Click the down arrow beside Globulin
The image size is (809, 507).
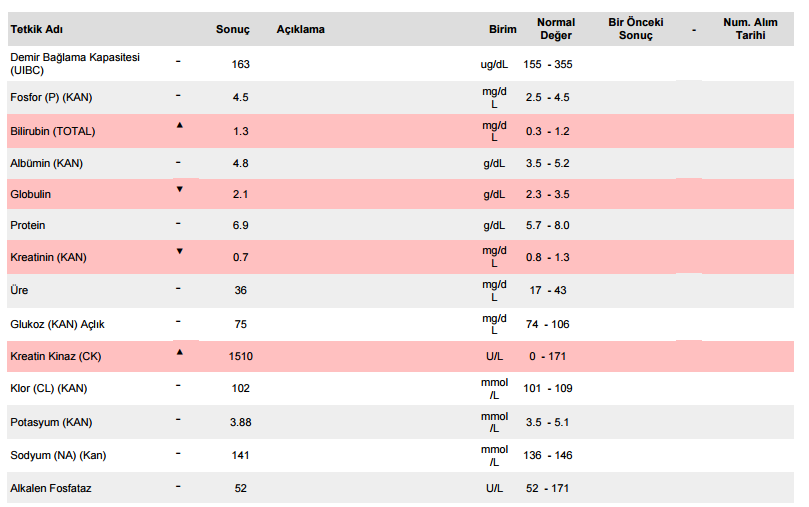tap(180, 189)
